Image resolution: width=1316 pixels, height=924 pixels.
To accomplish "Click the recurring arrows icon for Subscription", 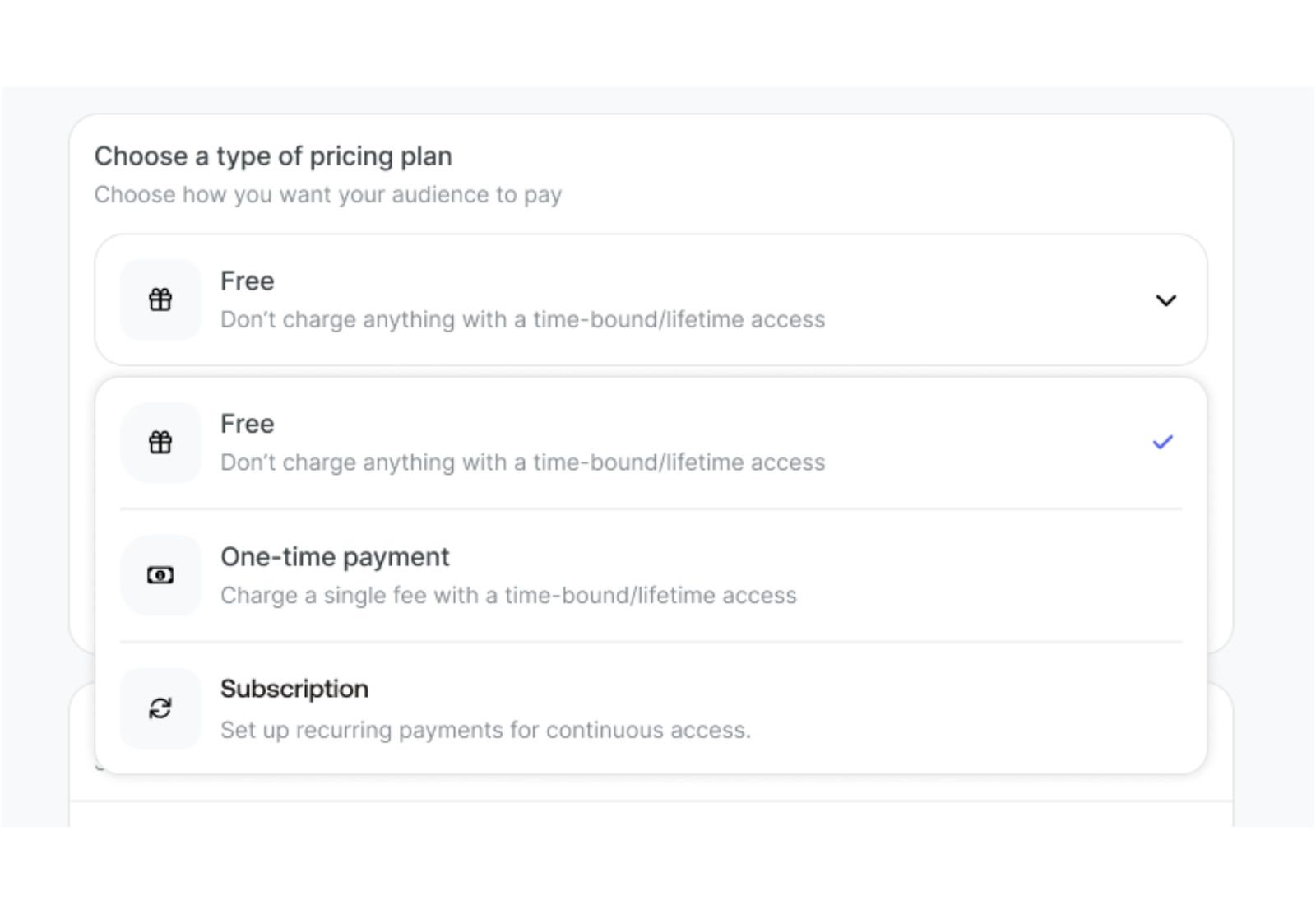I will point(160,708).
